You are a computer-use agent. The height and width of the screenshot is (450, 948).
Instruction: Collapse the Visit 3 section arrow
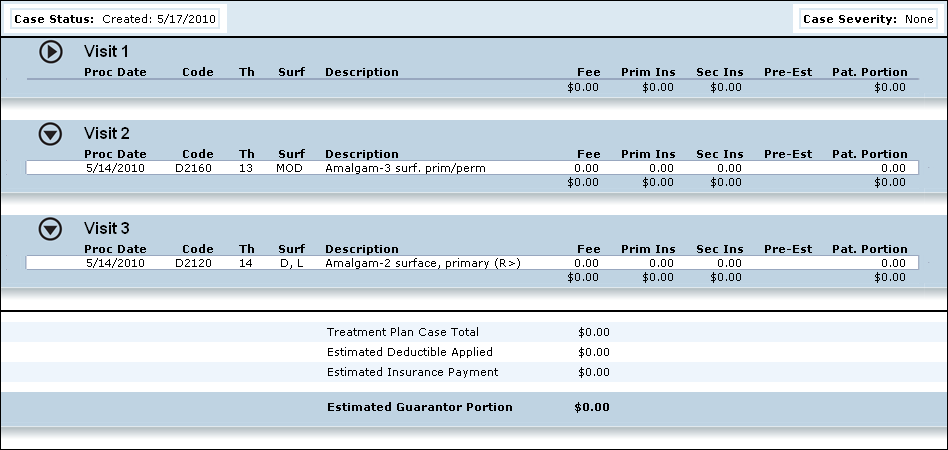coord(51,229)
